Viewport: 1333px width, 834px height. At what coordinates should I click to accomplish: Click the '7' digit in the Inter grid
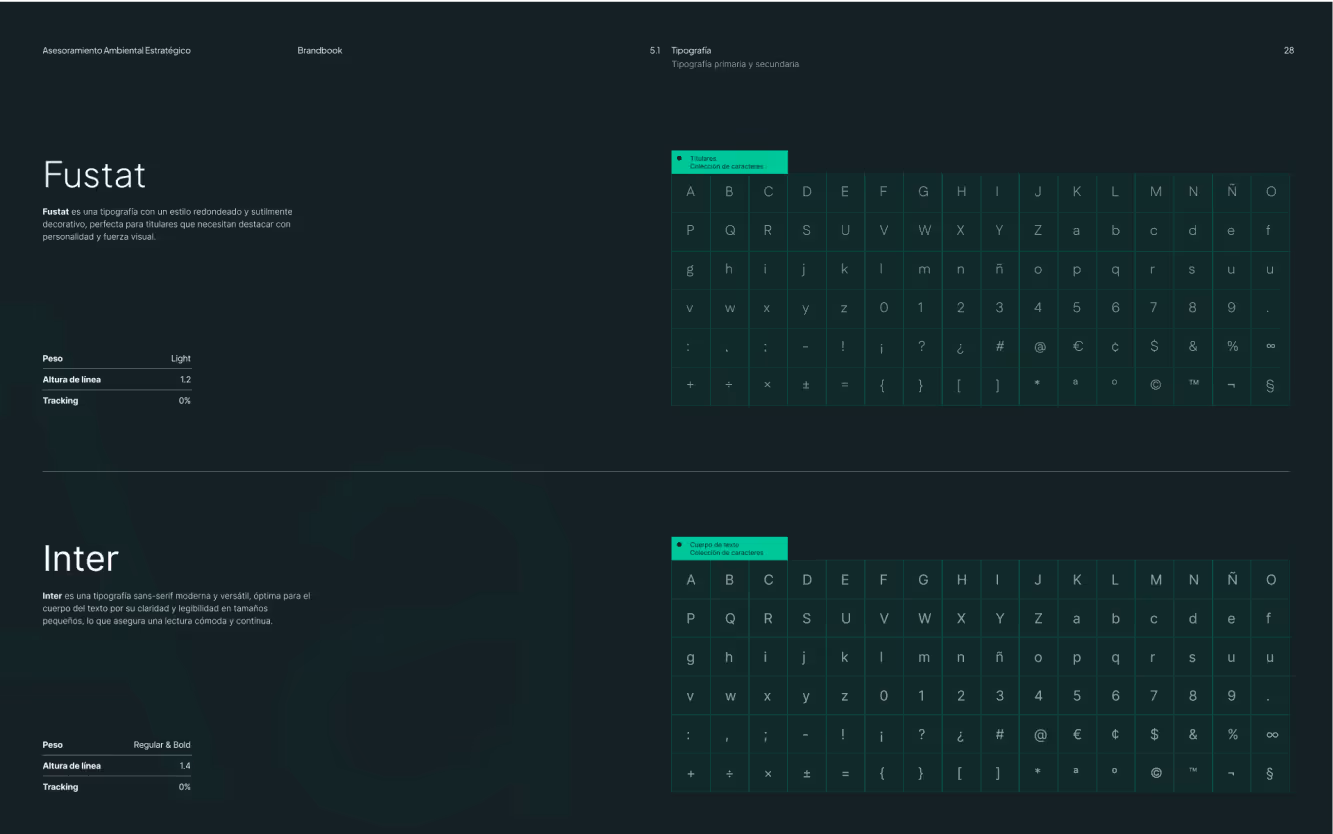pyautogui.click(x=1154, y=696)
